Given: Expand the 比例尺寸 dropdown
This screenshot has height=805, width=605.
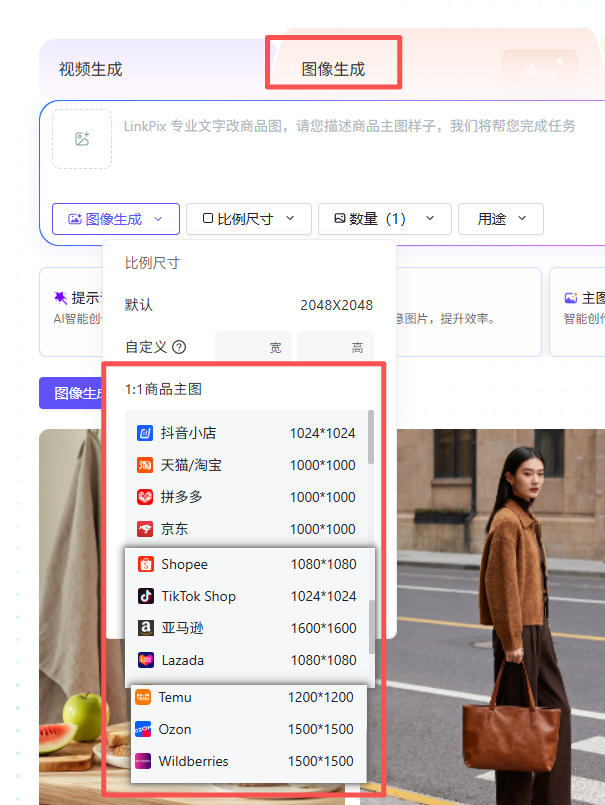Looking at the screenshot, I should click(249, 219).
